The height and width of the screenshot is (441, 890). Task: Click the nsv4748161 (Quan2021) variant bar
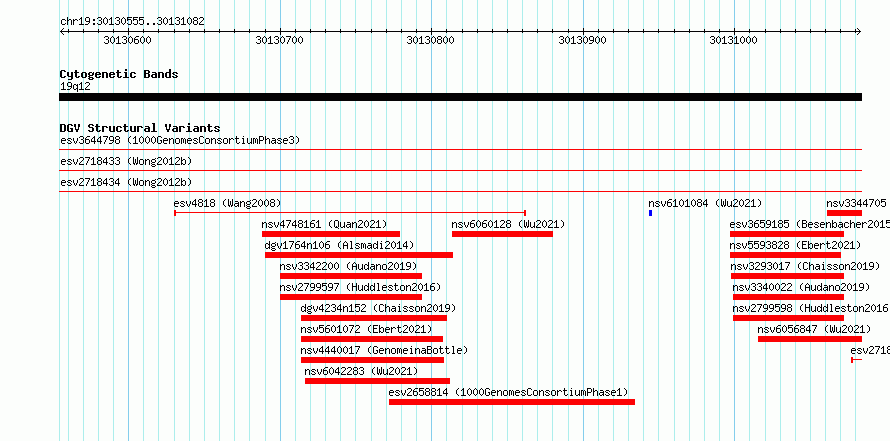(331, 234)
